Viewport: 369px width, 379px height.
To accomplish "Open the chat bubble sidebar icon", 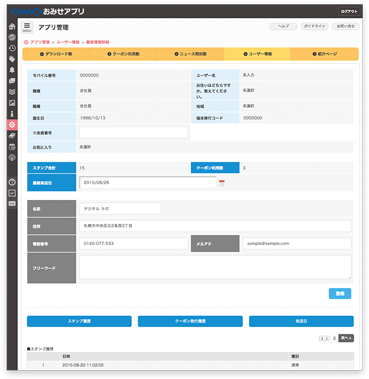I will [x=12, y=81].
